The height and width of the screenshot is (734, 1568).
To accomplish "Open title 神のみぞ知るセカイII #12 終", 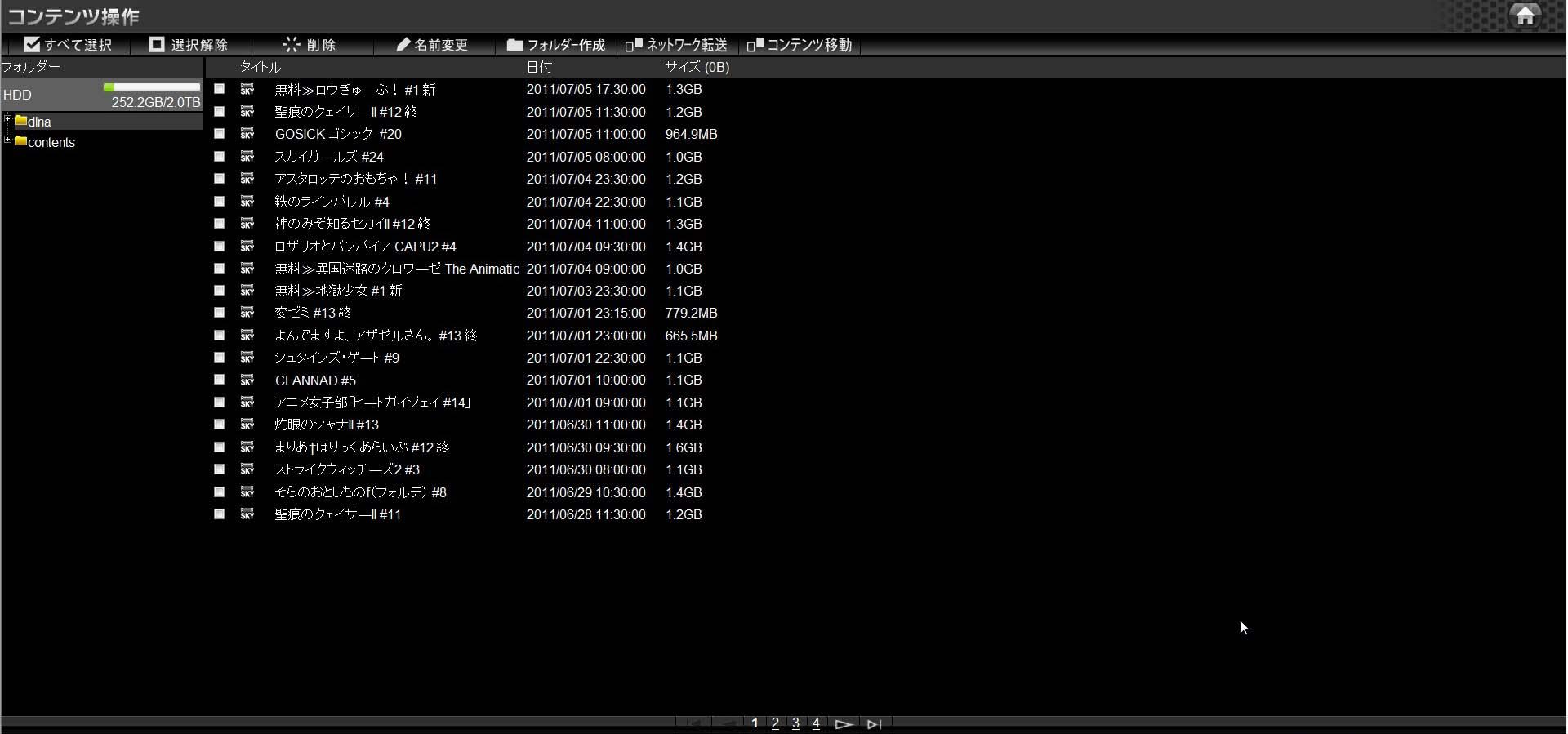I will pos(353,223).
